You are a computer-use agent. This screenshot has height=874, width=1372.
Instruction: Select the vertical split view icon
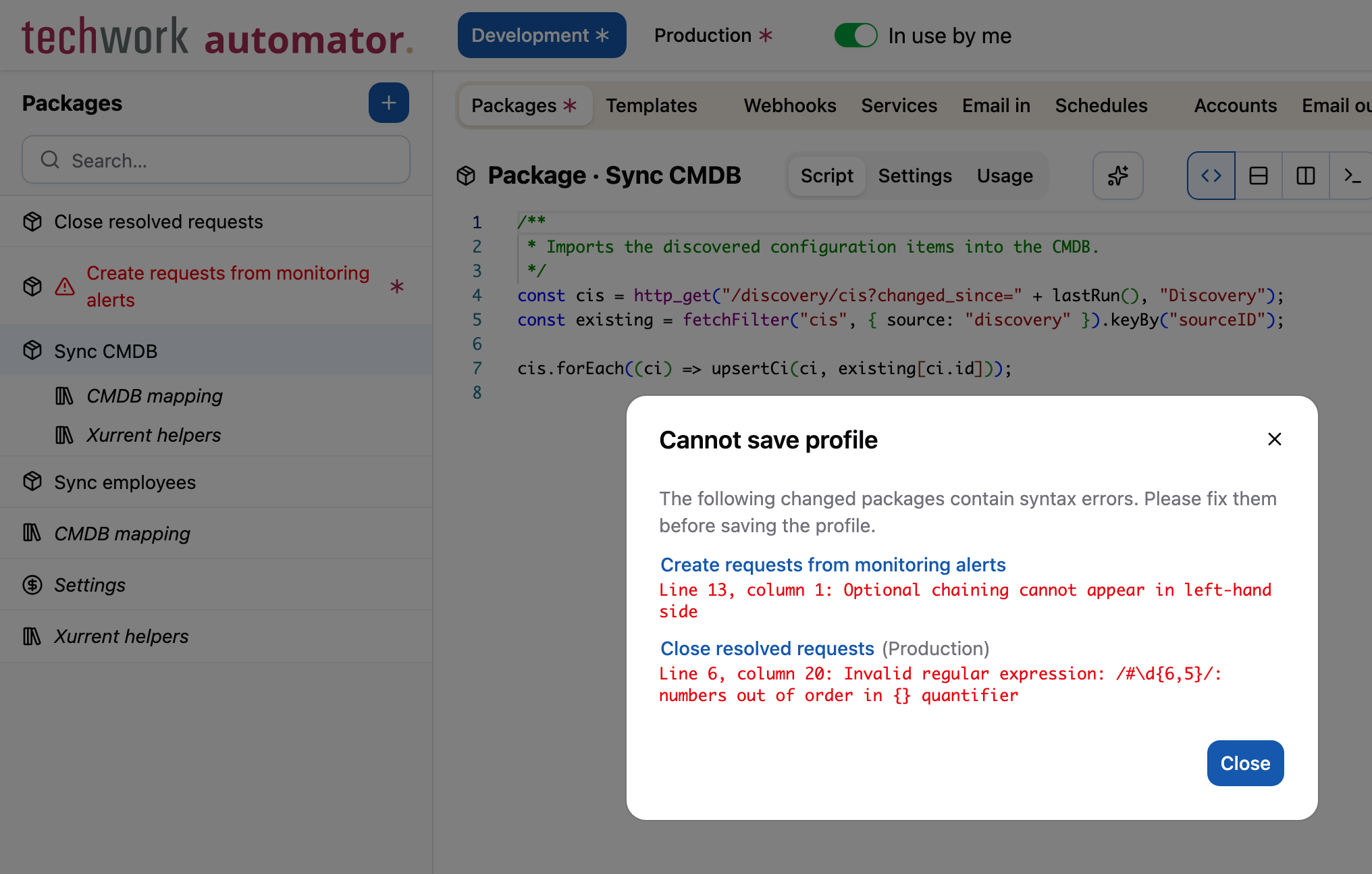1306,176
